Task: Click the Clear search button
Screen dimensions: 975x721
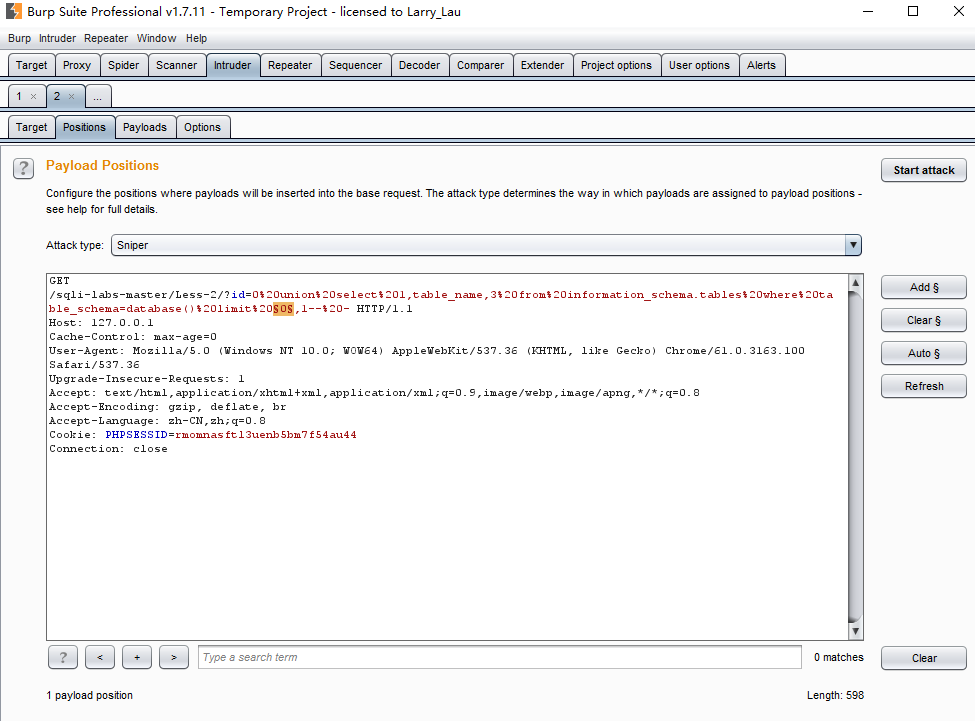Action: tap(924, 658)
